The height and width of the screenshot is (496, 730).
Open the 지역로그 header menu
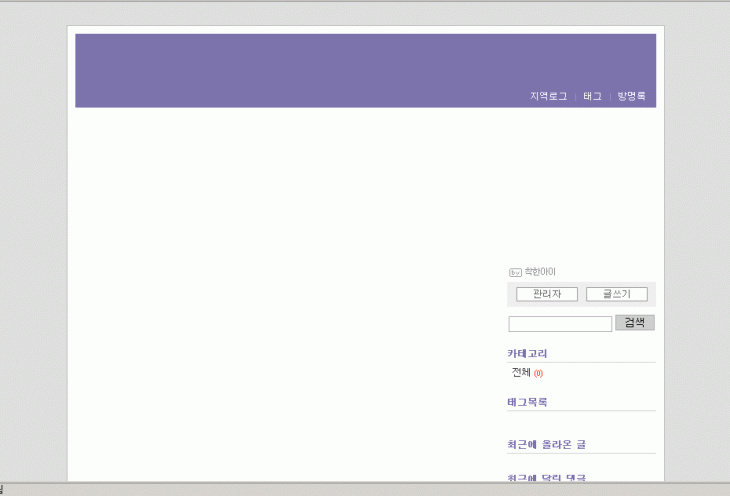[x=548, y=96]
